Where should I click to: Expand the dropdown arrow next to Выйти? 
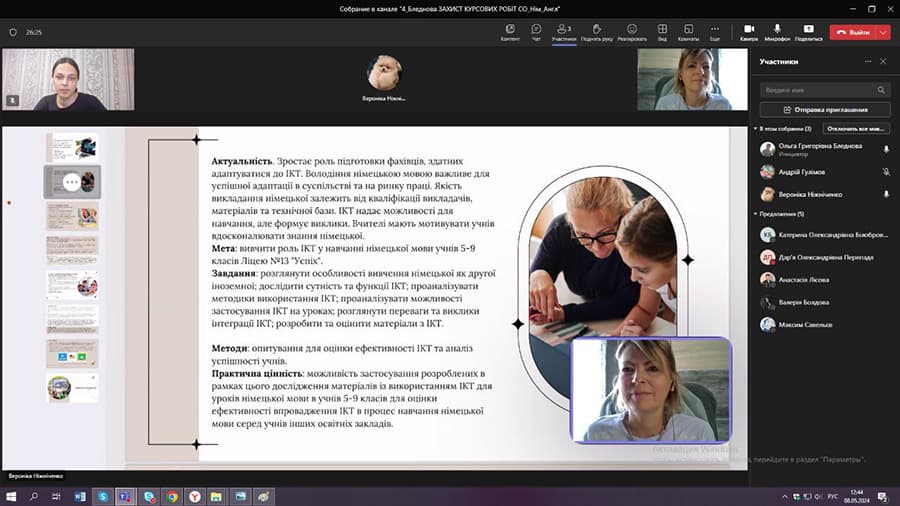point(884,32)
